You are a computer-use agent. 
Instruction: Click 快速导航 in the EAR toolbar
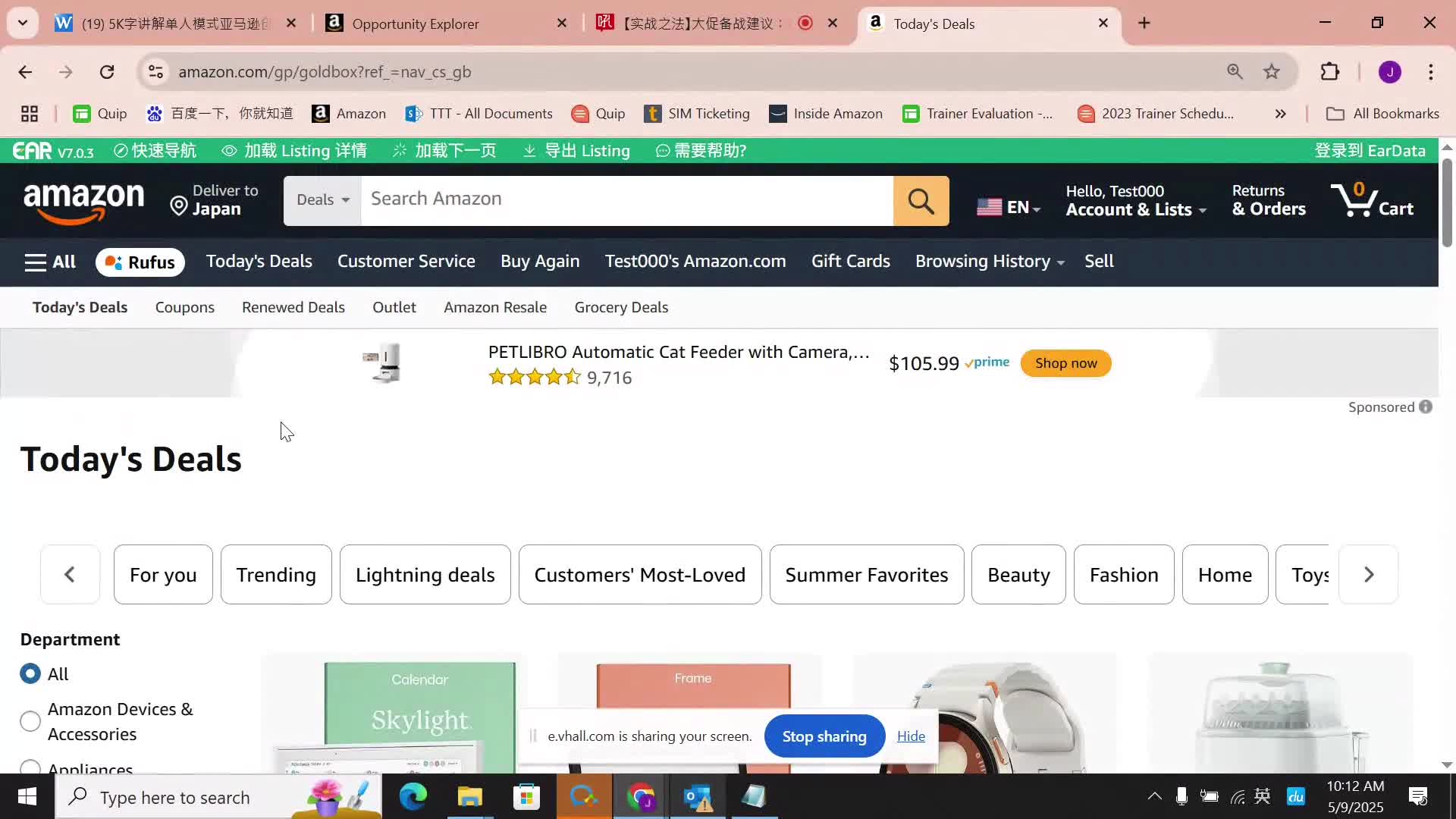(155, 151)
